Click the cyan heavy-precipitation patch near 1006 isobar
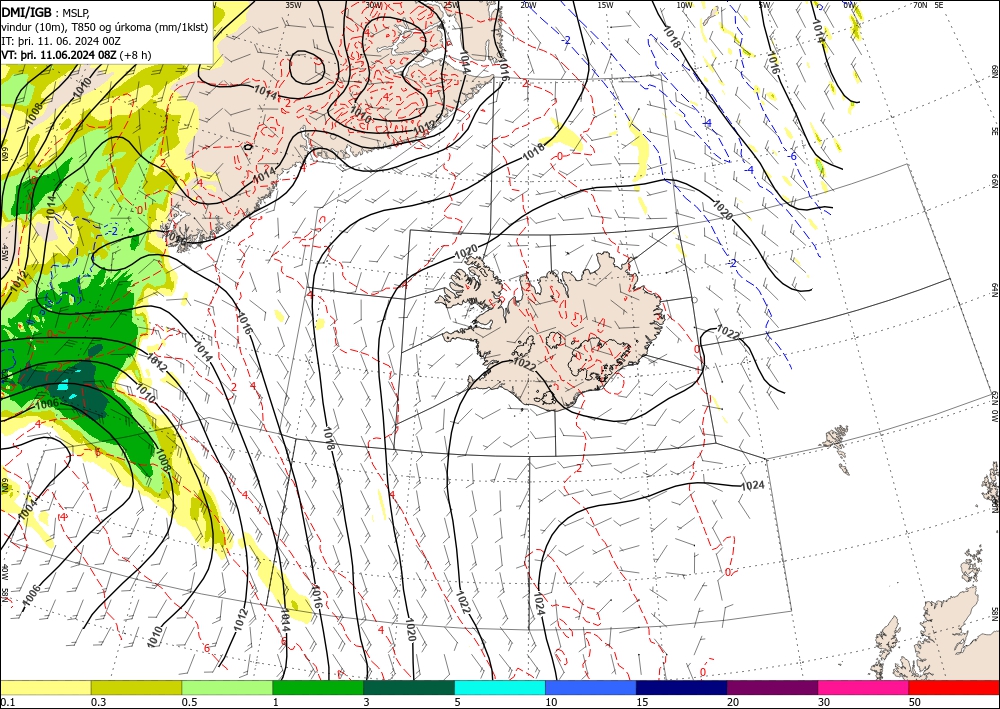This screenshot has height=709, width=1000. [x=62, y=387]
